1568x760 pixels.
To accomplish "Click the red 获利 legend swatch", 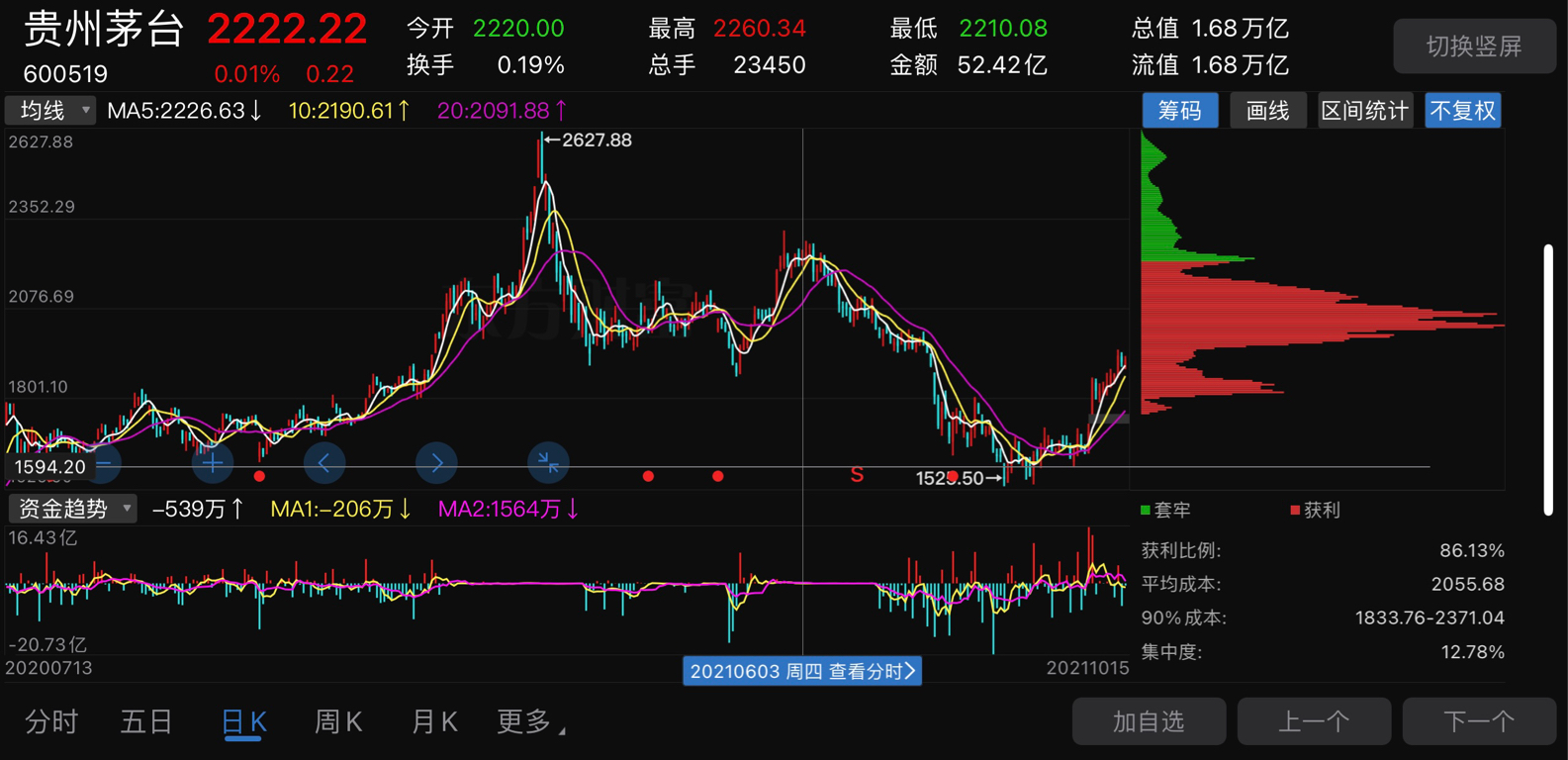I will coord(1295,511).
